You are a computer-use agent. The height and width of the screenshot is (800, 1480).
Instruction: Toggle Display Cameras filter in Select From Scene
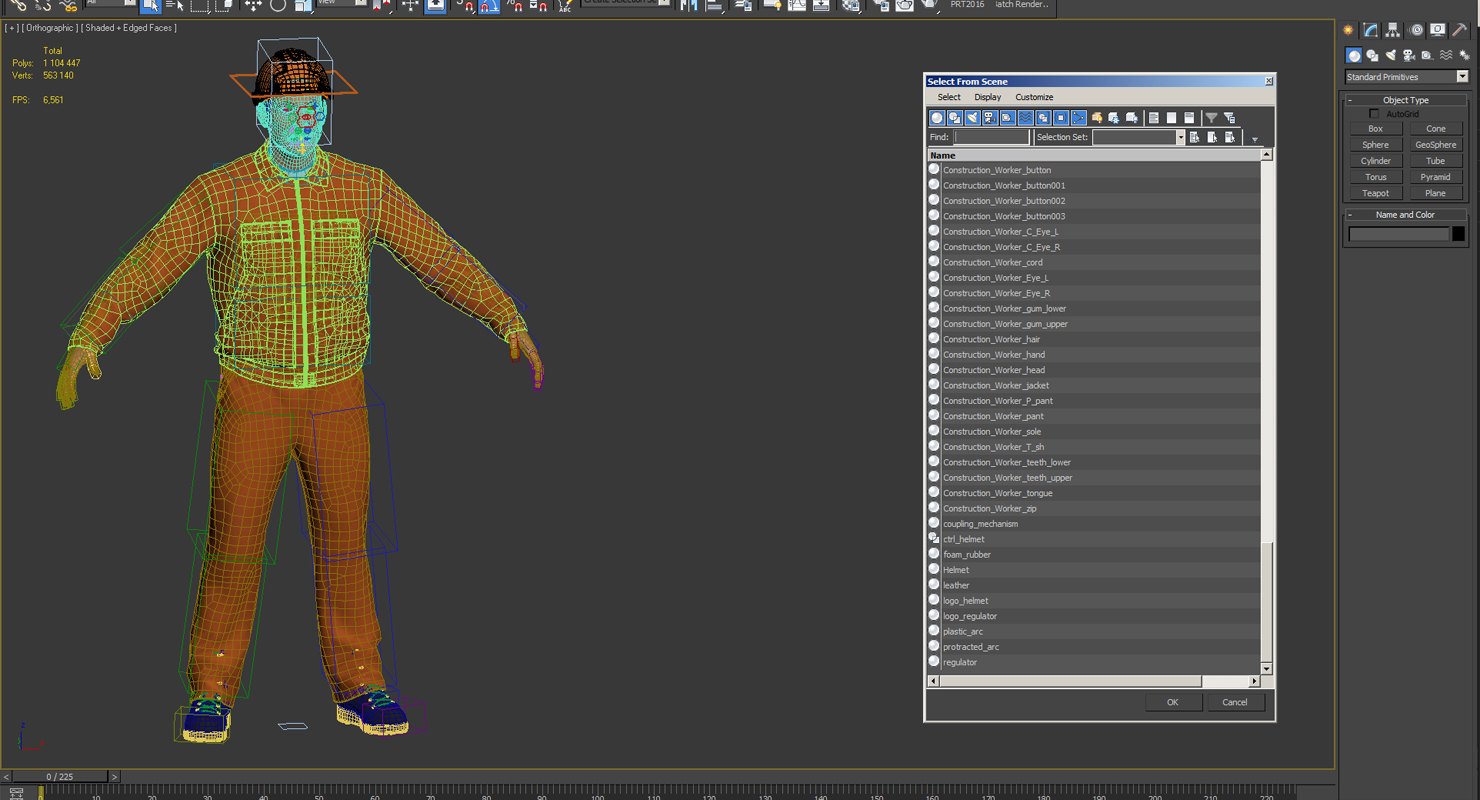click(x=990, y=118)
